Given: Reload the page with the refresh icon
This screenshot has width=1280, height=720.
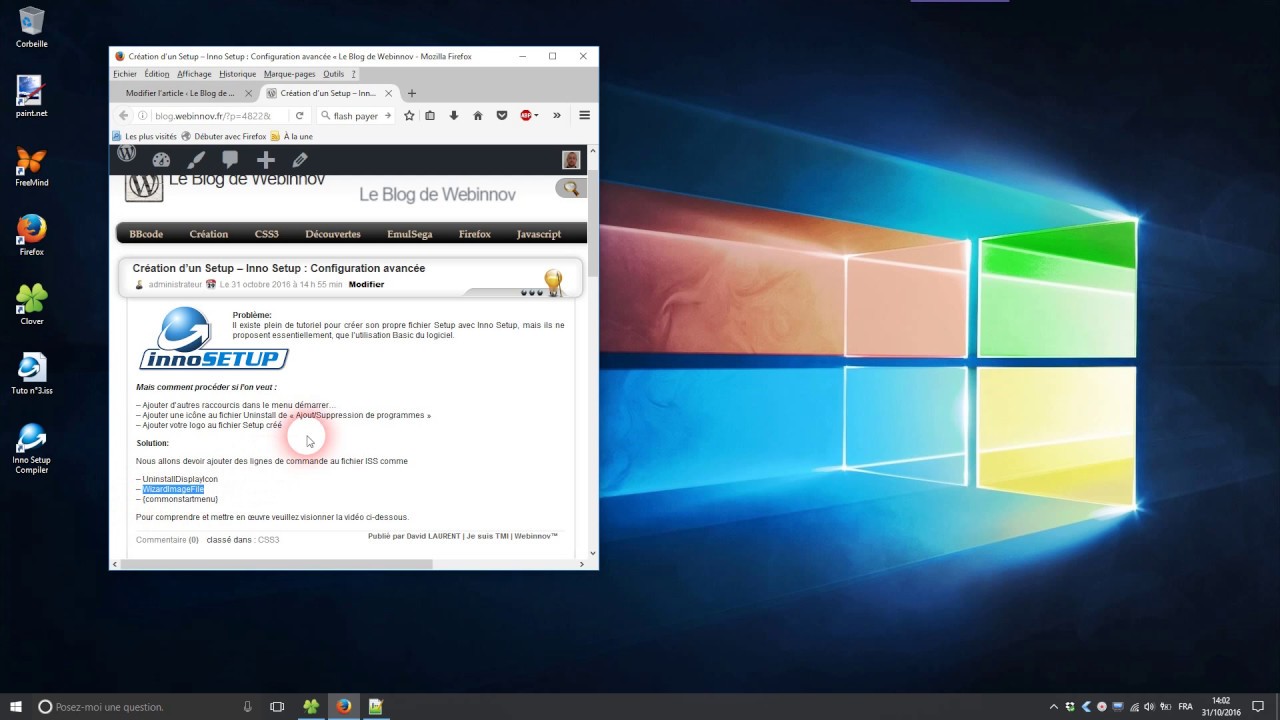Looking at the screenshot, I should coord(299,116).
